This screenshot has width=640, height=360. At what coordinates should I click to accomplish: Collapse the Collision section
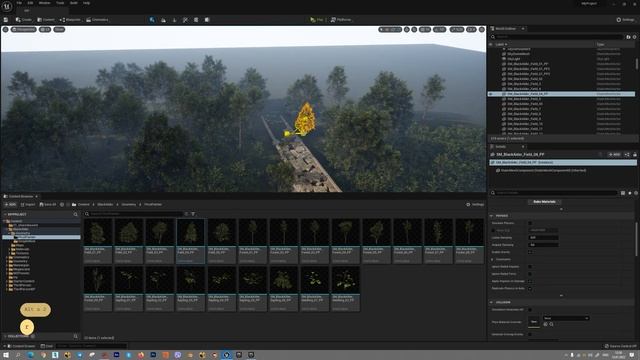click(x=491, y=302)
